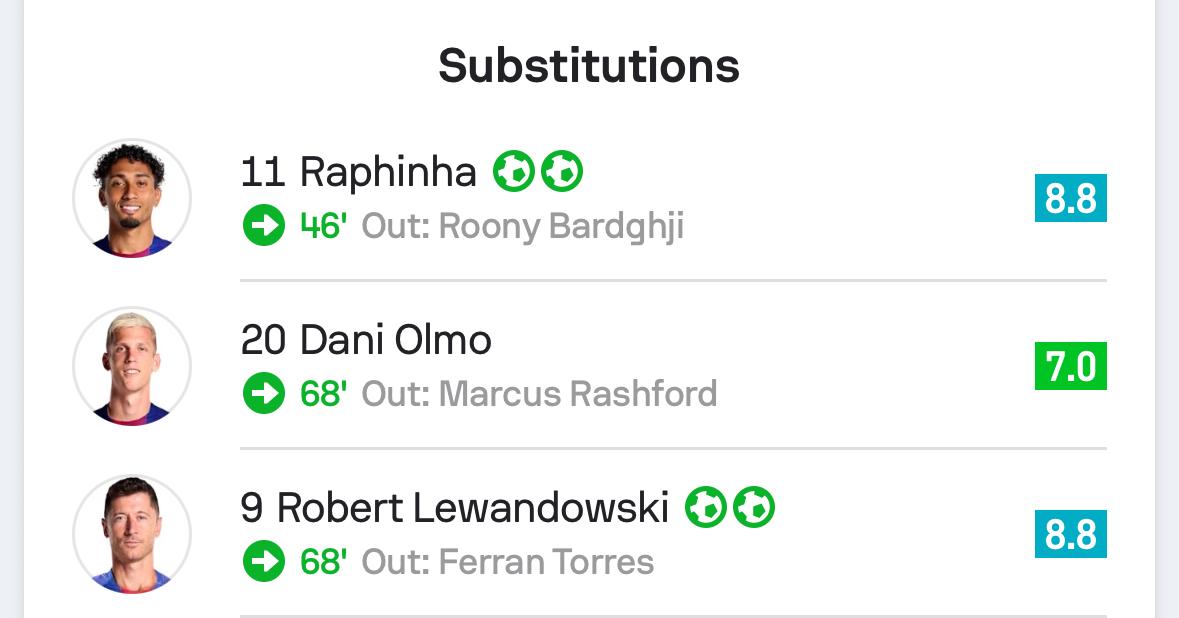1179x618 pixels.
Task: Select the 20 Dani Olmo name
Action: 366,340
